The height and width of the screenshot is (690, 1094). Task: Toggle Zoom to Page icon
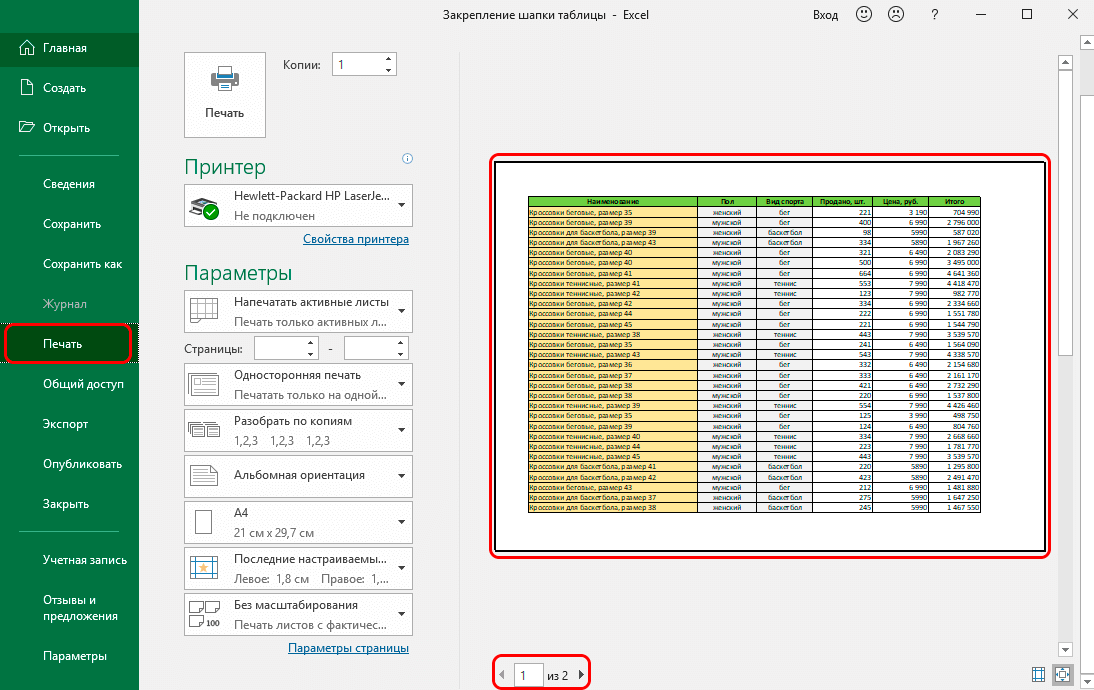(x=1062, y=675)
